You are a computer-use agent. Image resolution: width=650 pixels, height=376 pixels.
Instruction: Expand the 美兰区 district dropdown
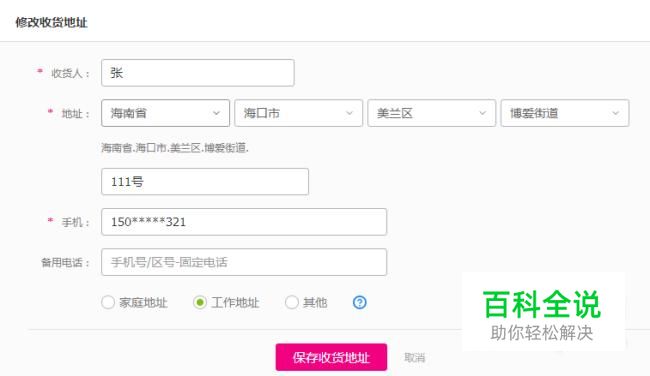pyautogui.click(x=432, y=113)
